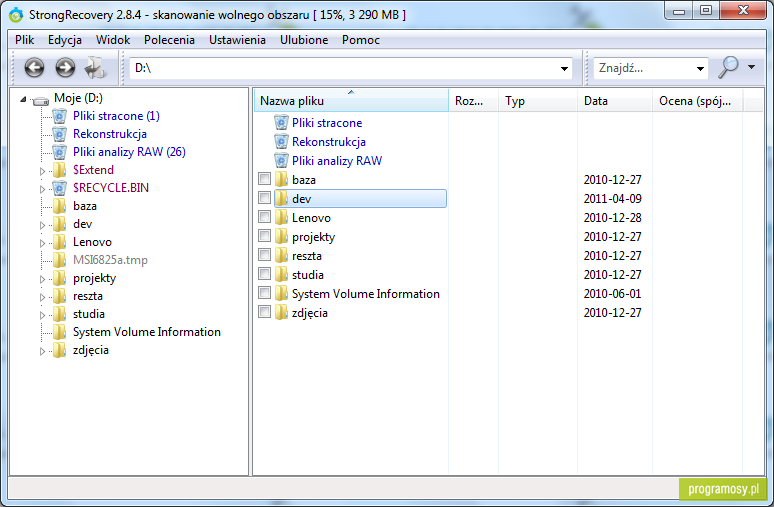Expand the projekty node in the tree
The image size is (774, 507).
tap(42, 279)
